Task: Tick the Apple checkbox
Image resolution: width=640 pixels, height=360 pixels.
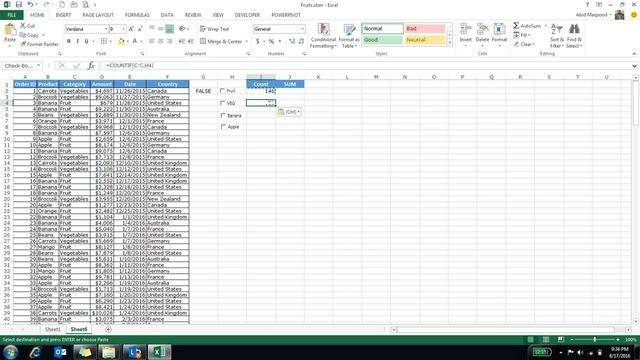Action: [x=223, y=127]
